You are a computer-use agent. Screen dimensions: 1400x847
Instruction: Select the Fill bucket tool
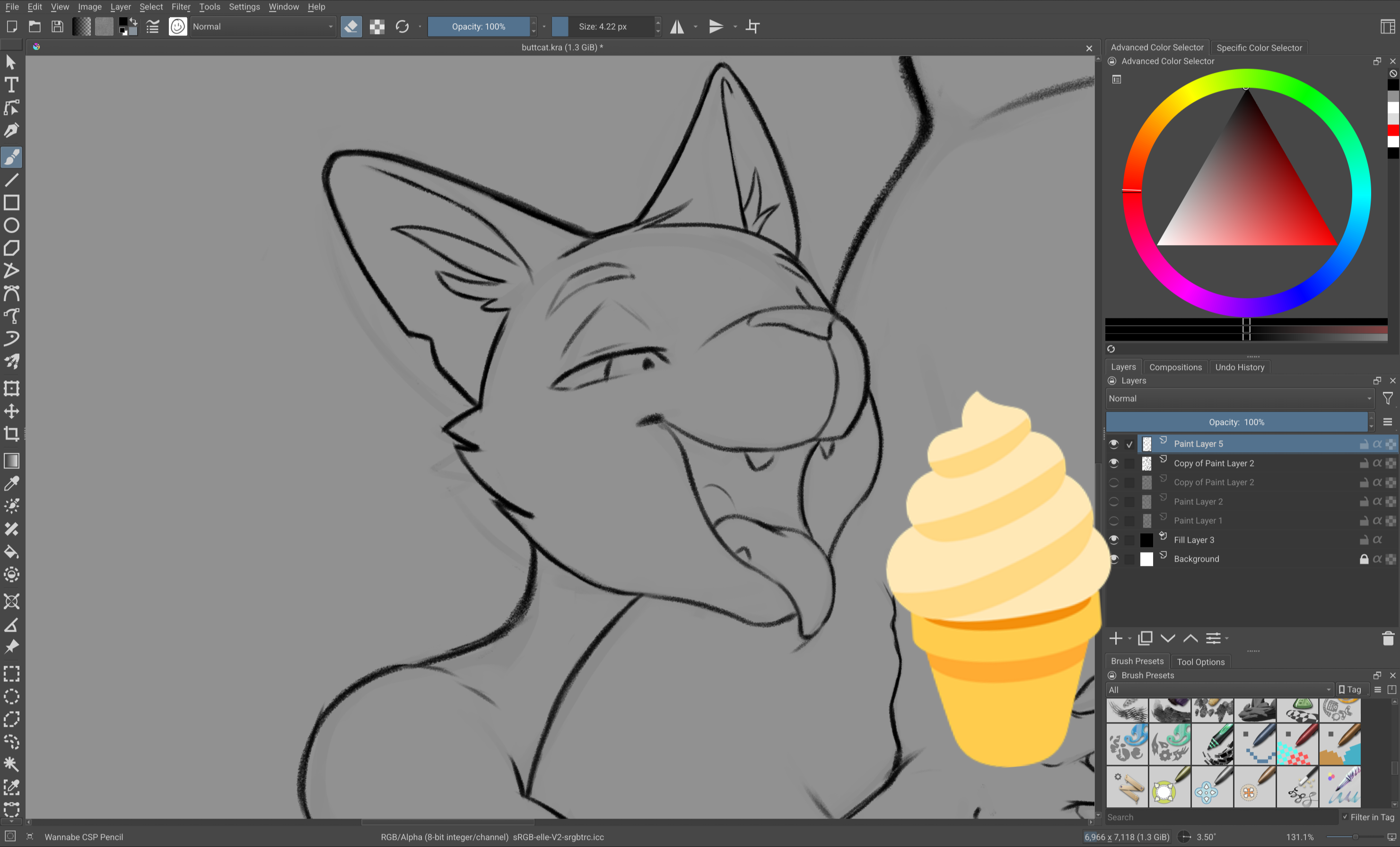coord(11,551)
